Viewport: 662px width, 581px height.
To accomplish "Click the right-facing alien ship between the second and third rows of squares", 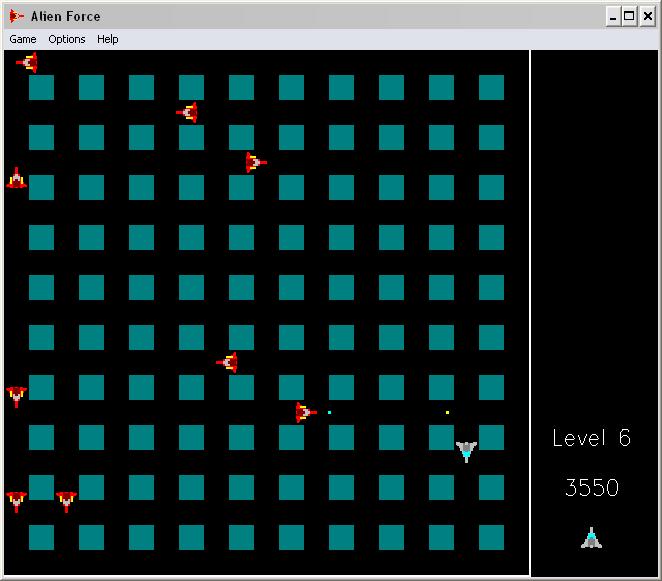I will (256, 162).
